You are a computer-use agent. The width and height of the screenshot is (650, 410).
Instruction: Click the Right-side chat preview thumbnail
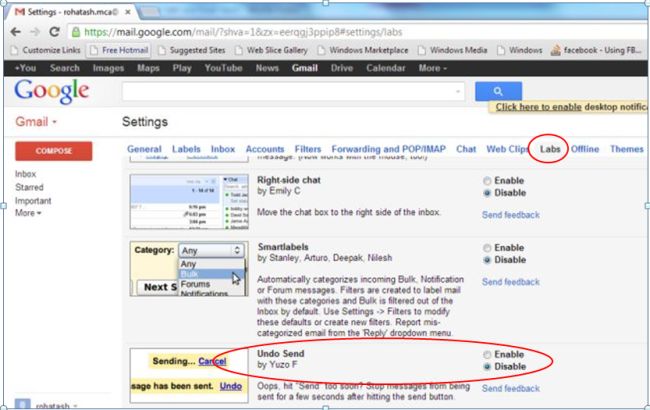(189, 202)
